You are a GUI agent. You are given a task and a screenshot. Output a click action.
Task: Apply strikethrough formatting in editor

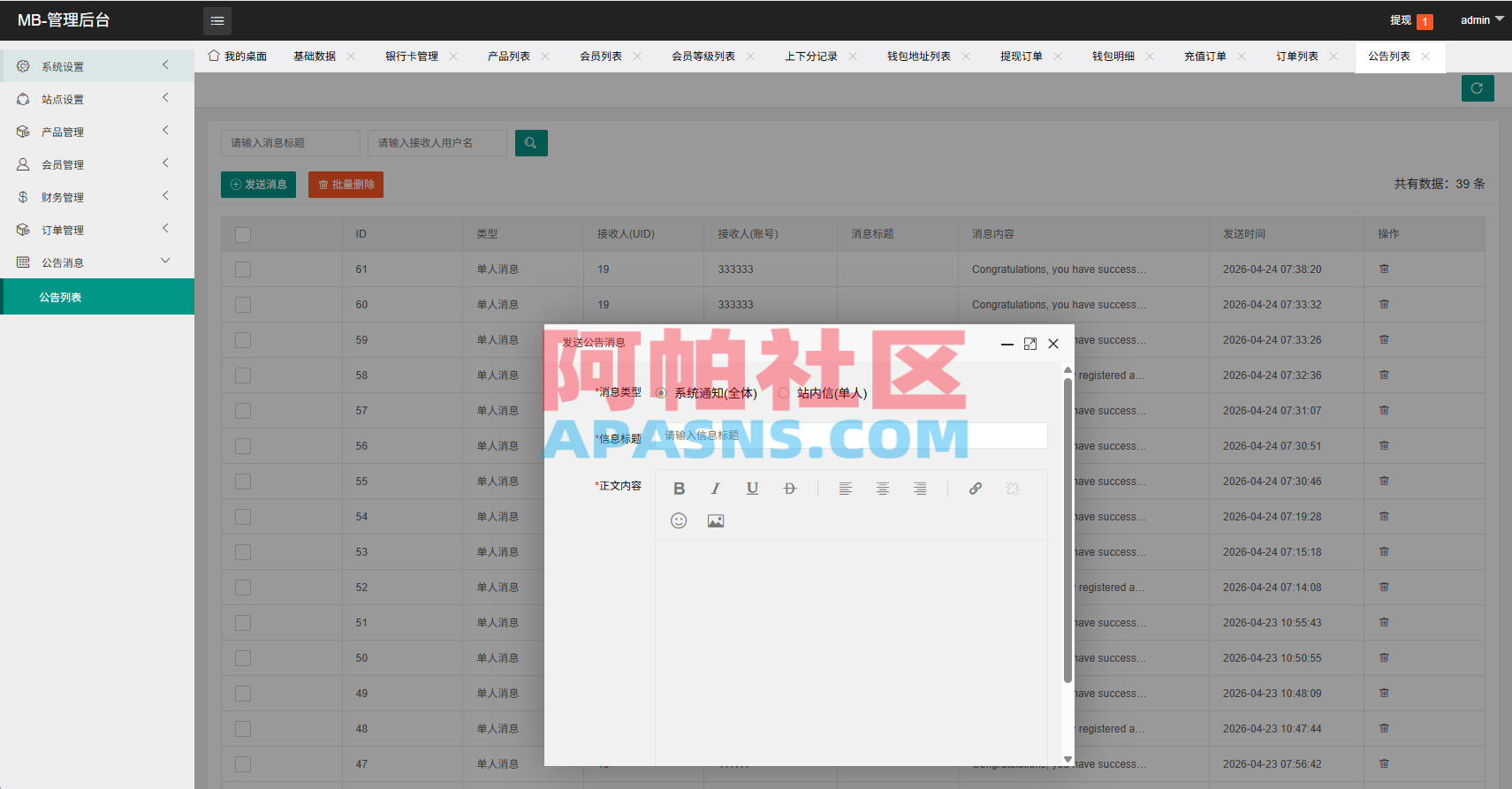[x=790, y=489]
